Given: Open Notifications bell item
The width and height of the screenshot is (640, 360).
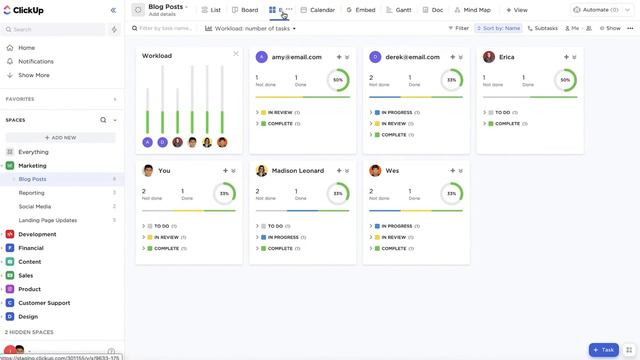Looking at the screenshot, I should 36,61.
